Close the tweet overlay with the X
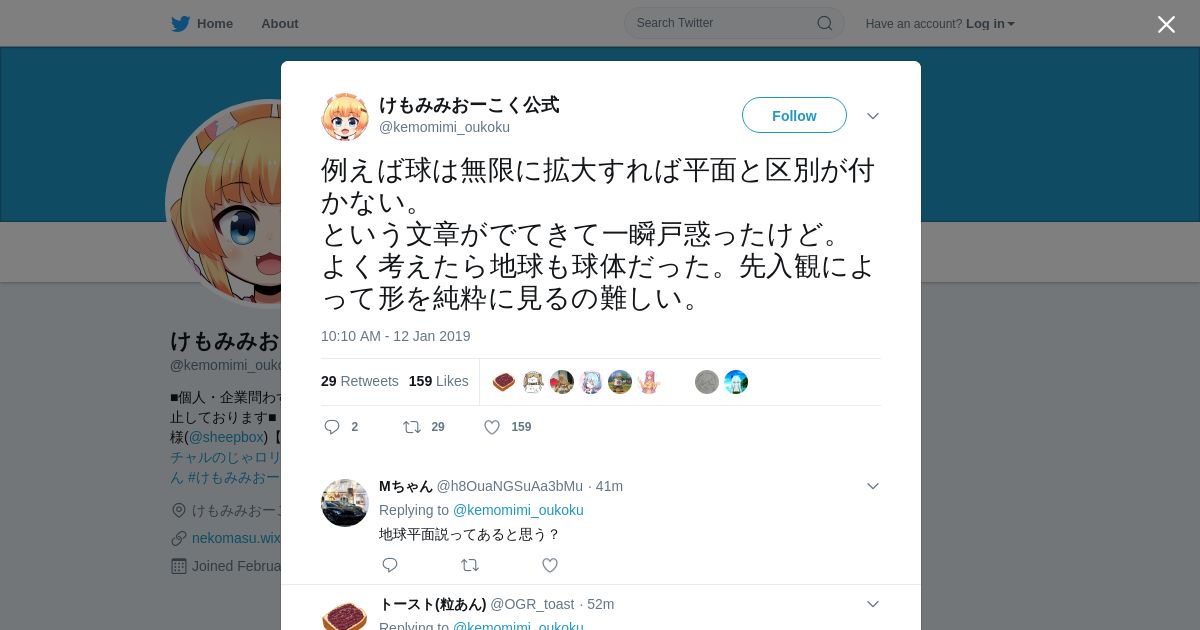 pyautogui.click(x=1166, y=24)
